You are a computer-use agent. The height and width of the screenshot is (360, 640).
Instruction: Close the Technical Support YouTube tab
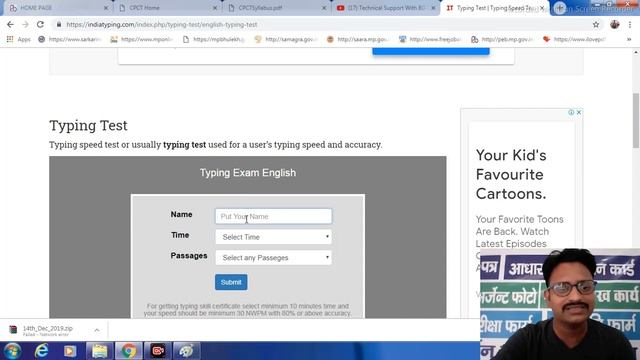coord(433,8)
